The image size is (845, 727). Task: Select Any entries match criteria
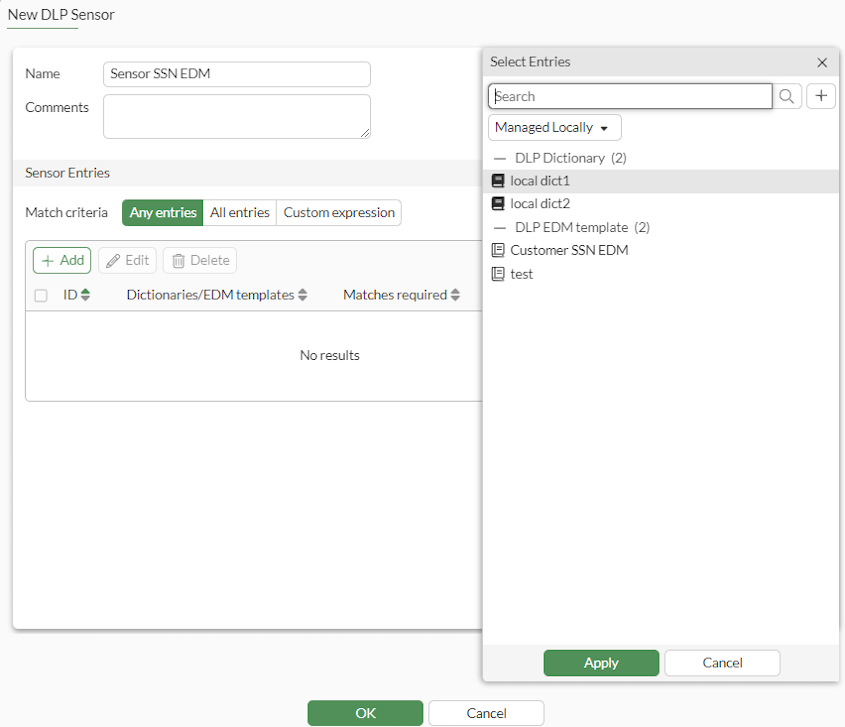click(x=163, y=212)
